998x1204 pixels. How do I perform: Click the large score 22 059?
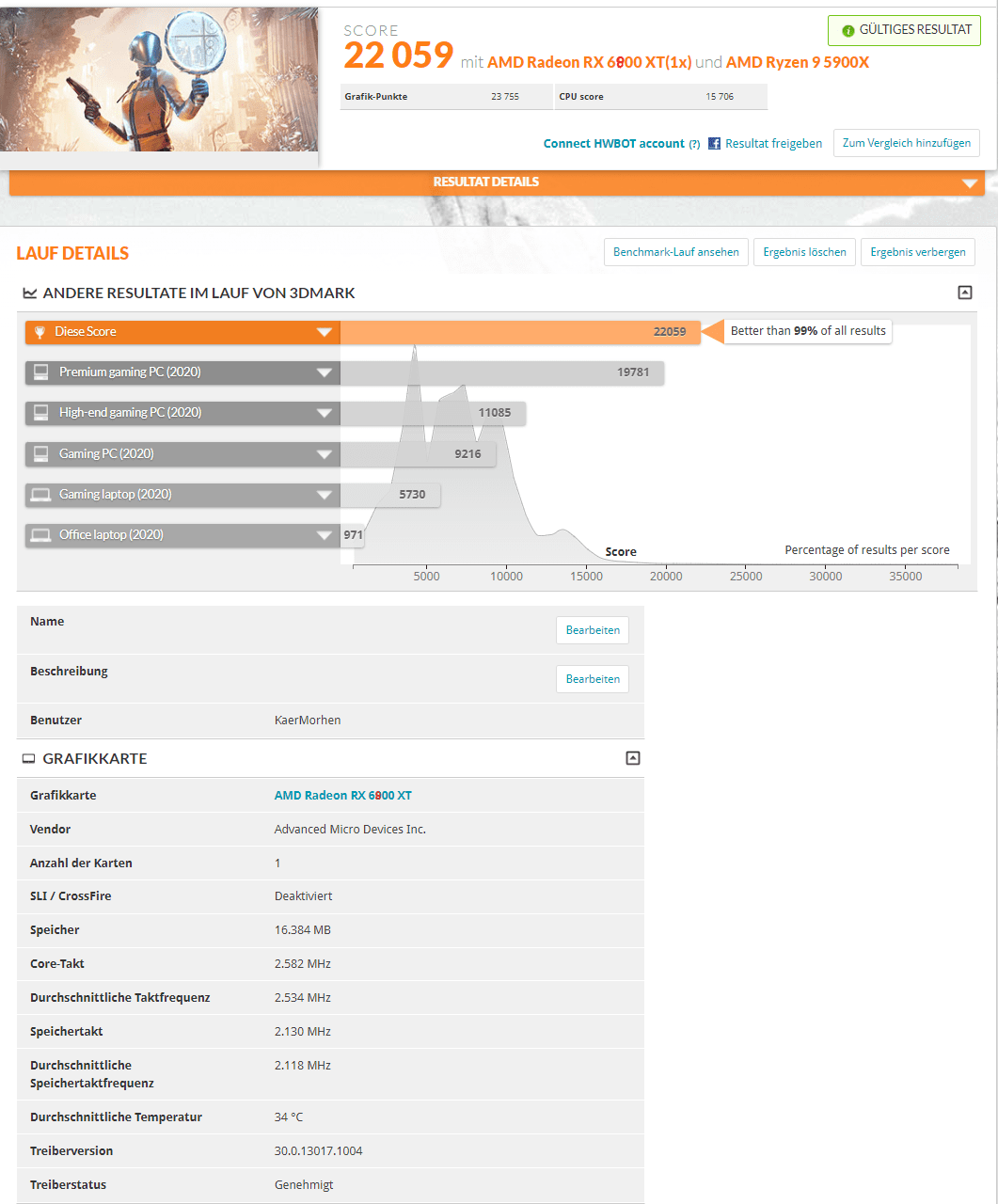399,55
